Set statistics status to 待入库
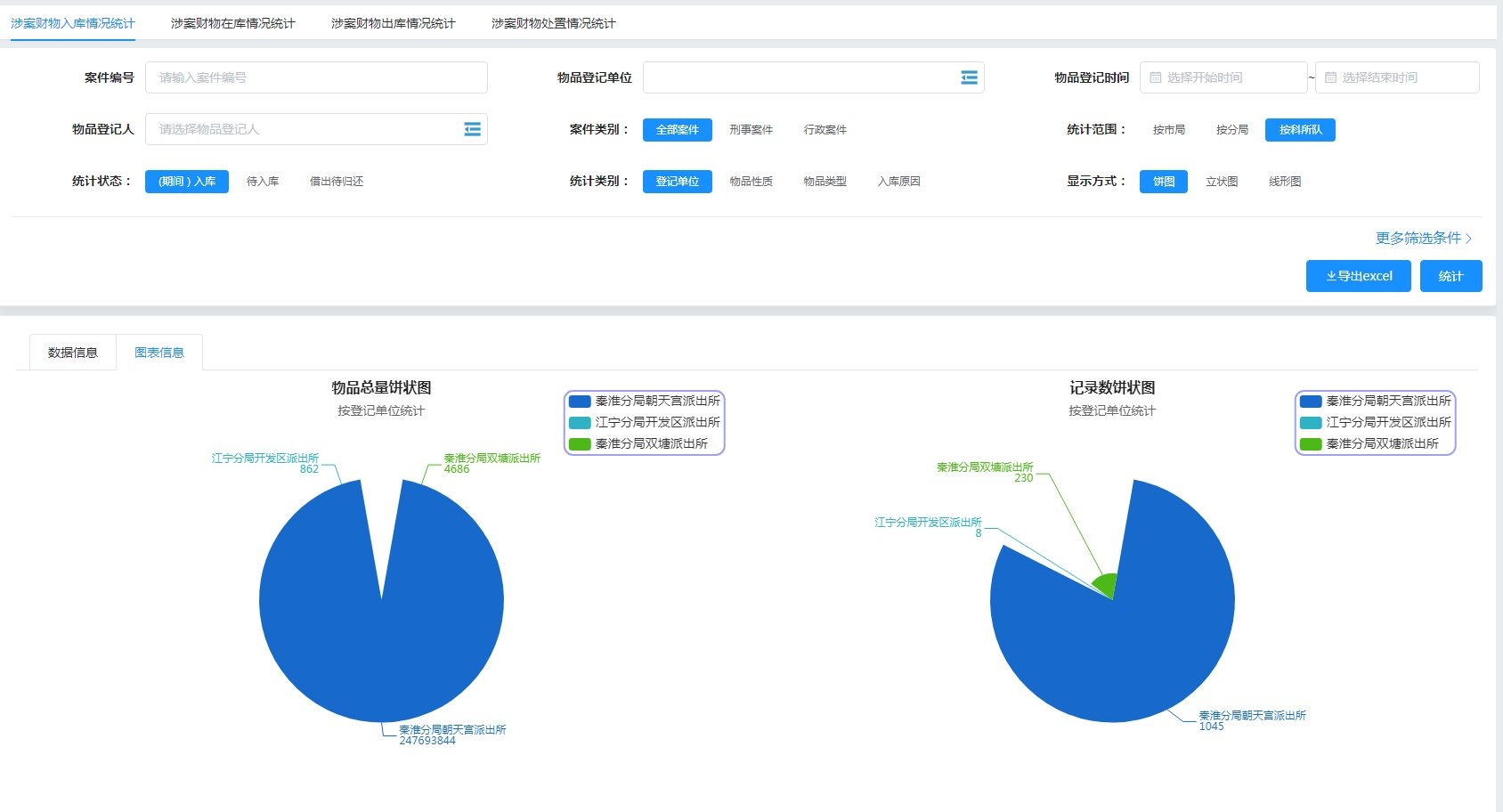This screenshot has width=1503, height=812. [x=263, y=182]
